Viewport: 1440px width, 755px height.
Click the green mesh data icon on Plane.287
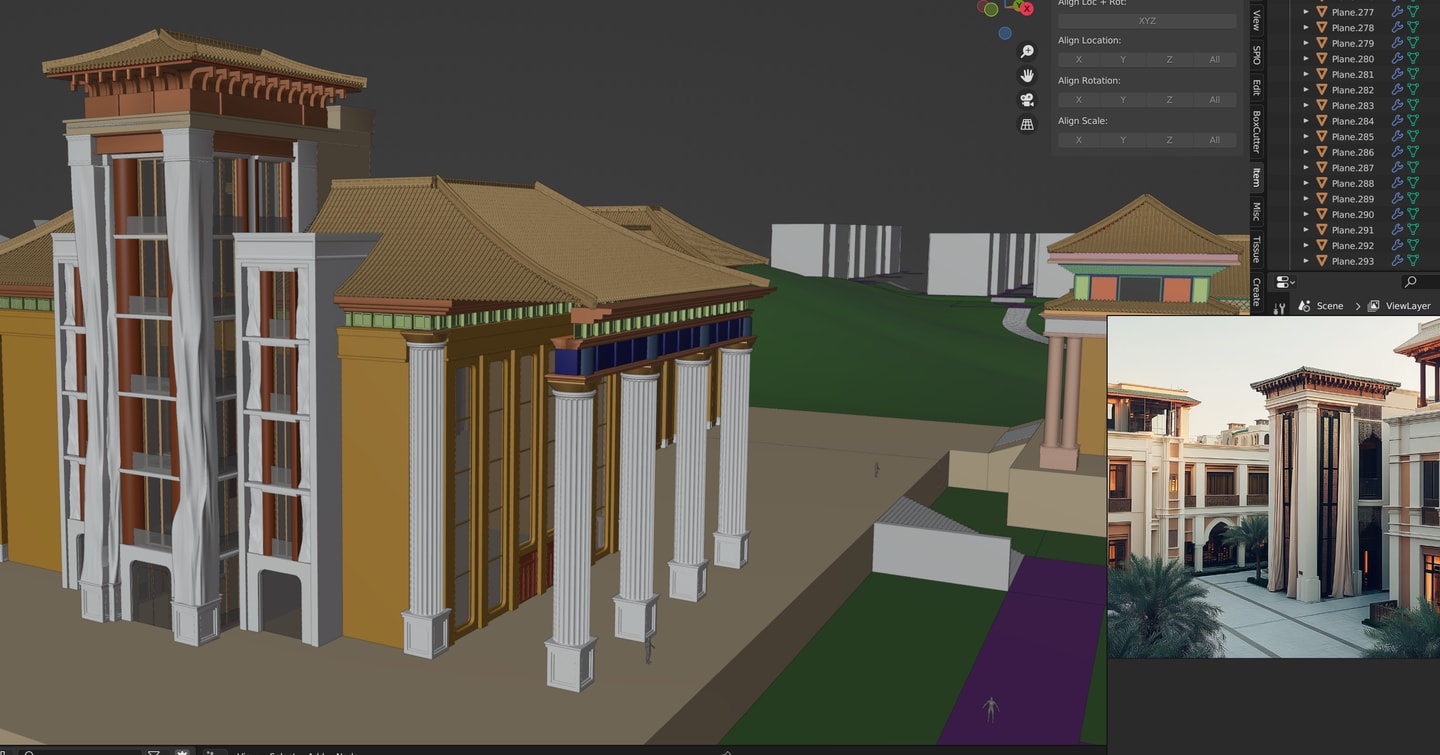tap(1413, 168)
